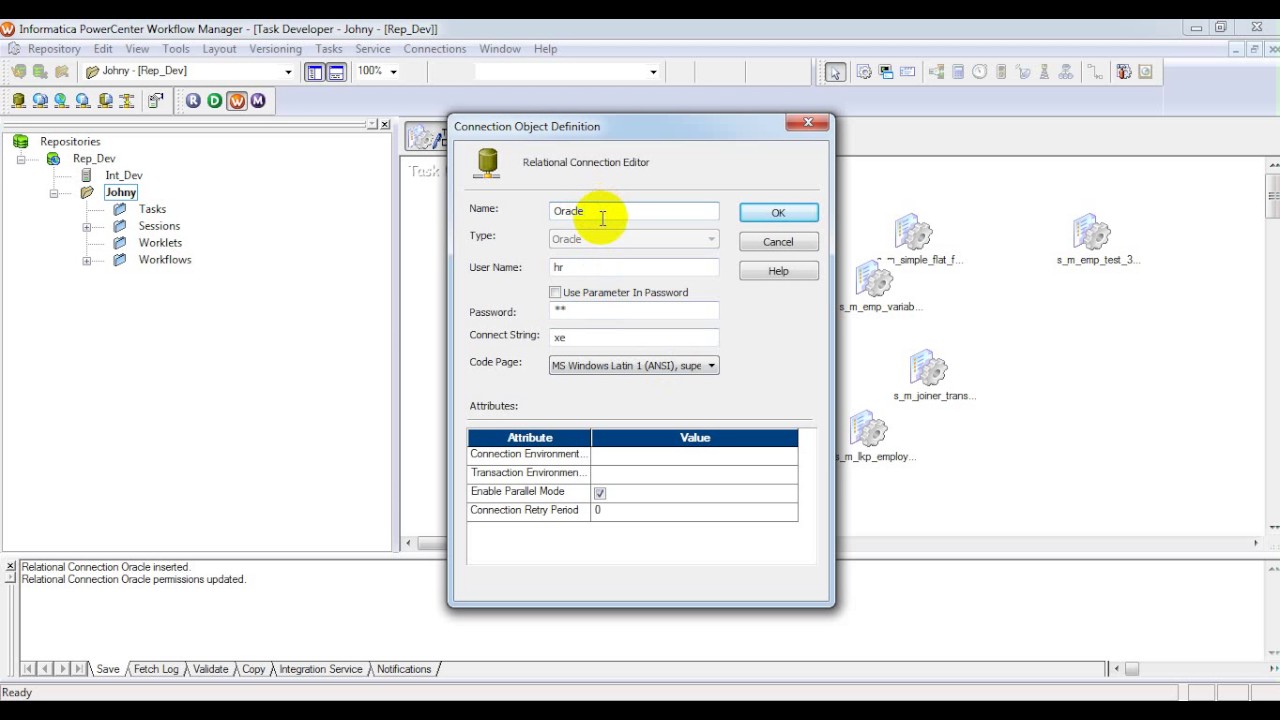Collapse the Rep_Dev repository node
This screenshot has height=720, width=1280.
[x=20, y=159]
